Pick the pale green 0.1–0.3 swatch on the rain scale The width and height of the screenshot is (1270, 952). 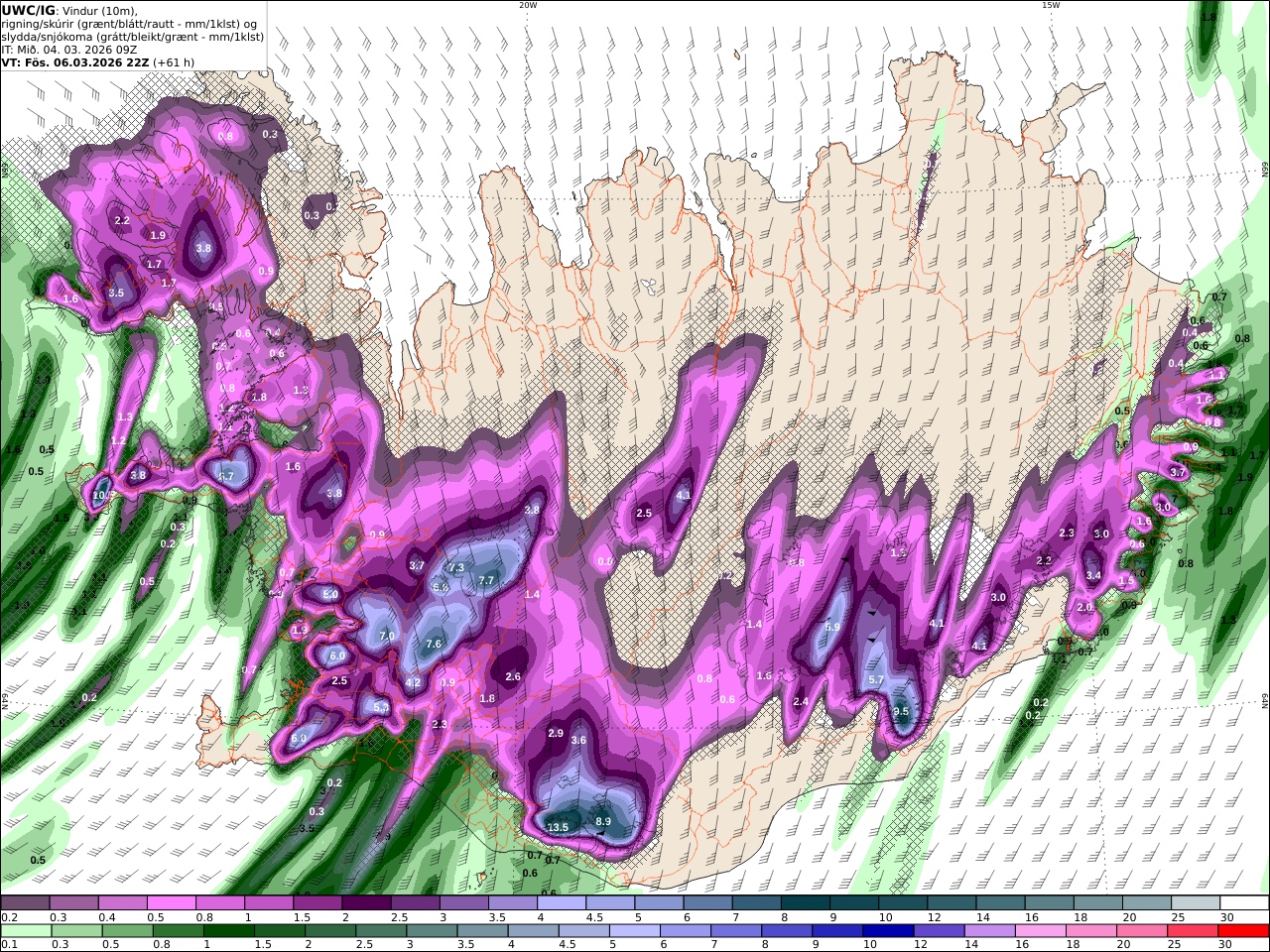tap(25, 931)
